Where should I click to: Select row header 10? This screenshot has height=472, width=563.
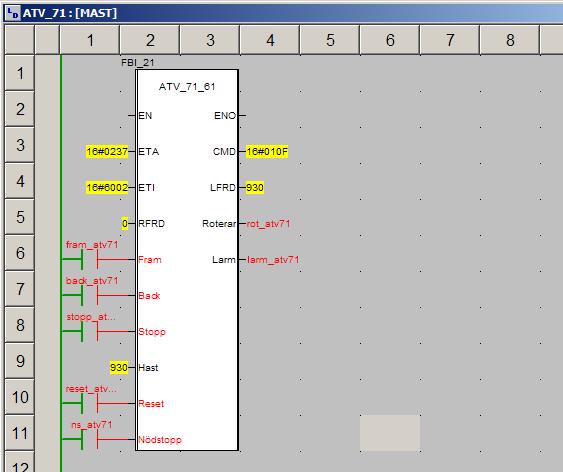pos(20,397)
